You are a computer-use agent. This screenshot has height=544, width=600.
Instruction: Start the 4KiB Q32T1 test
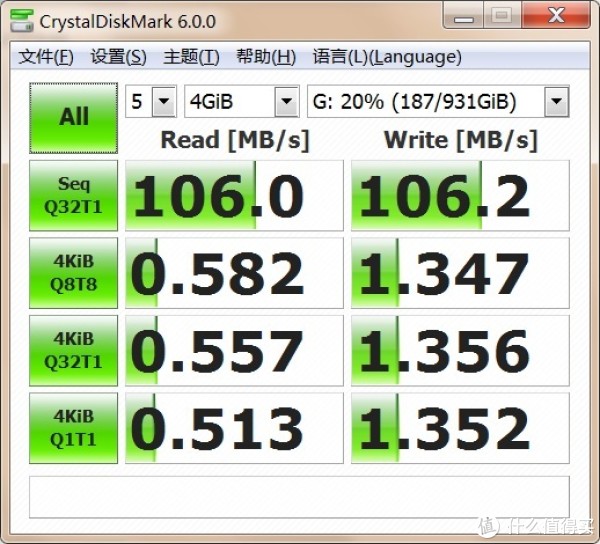[73, 350]
